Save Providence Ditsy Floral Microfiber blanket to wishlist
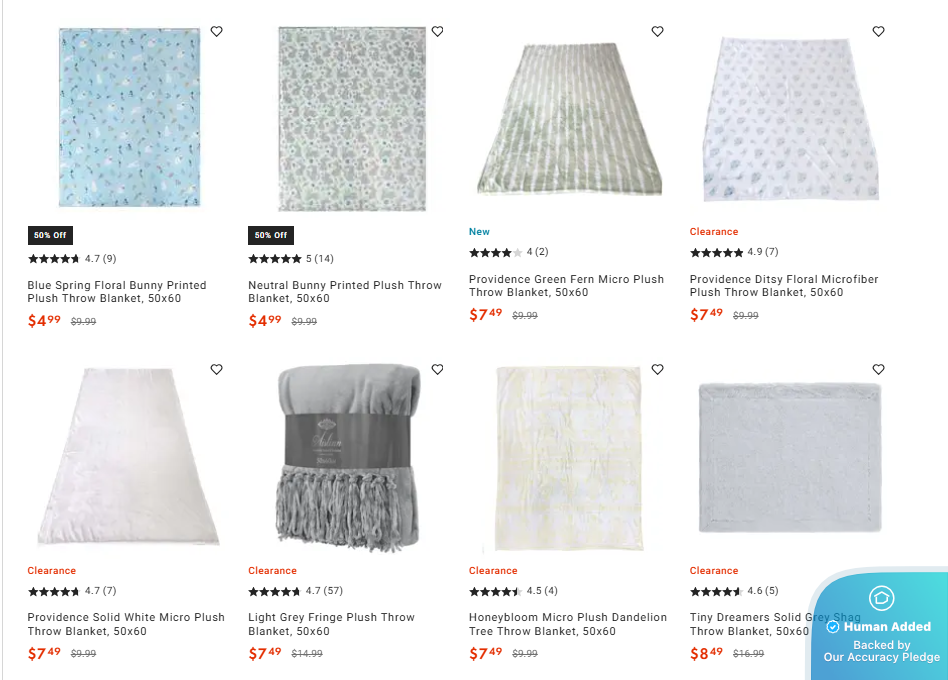Image resolution: width=948 pixels, height=680 pixels. (878, 31)
